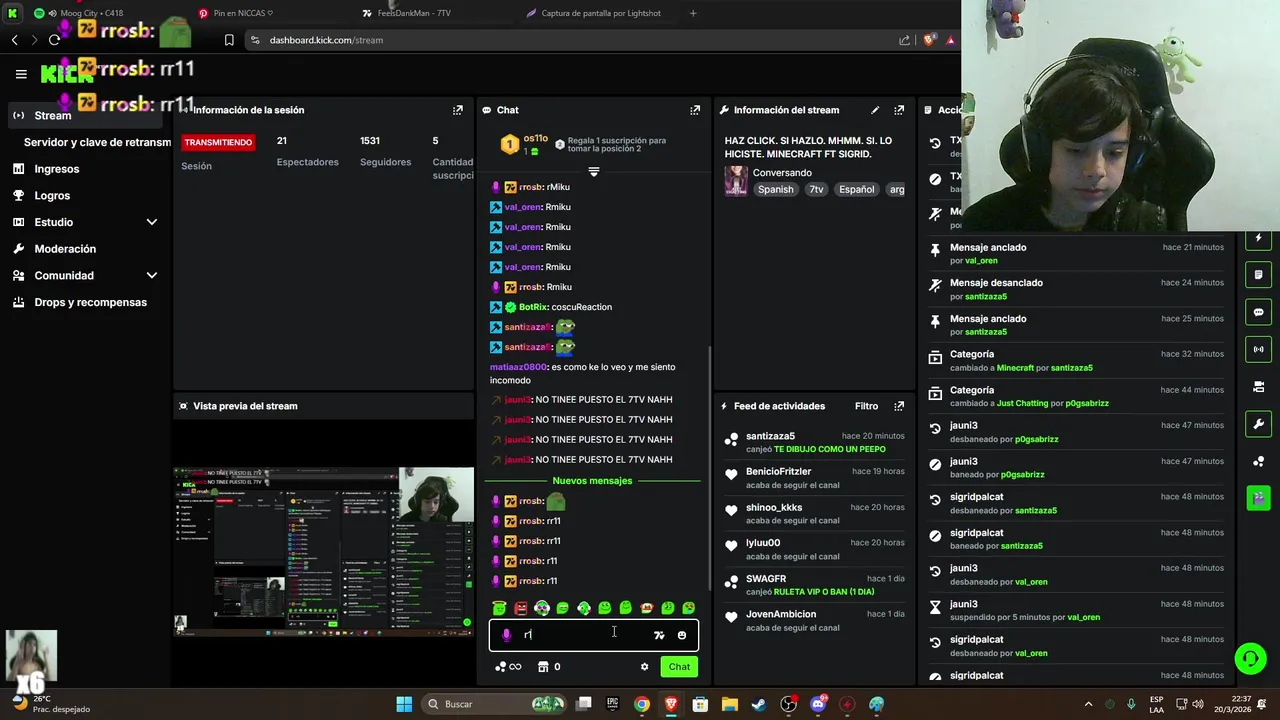Viewport: 1280px width, 720px height.
Task: Open Brave browser from taskbar
Action: coord(671,704)
